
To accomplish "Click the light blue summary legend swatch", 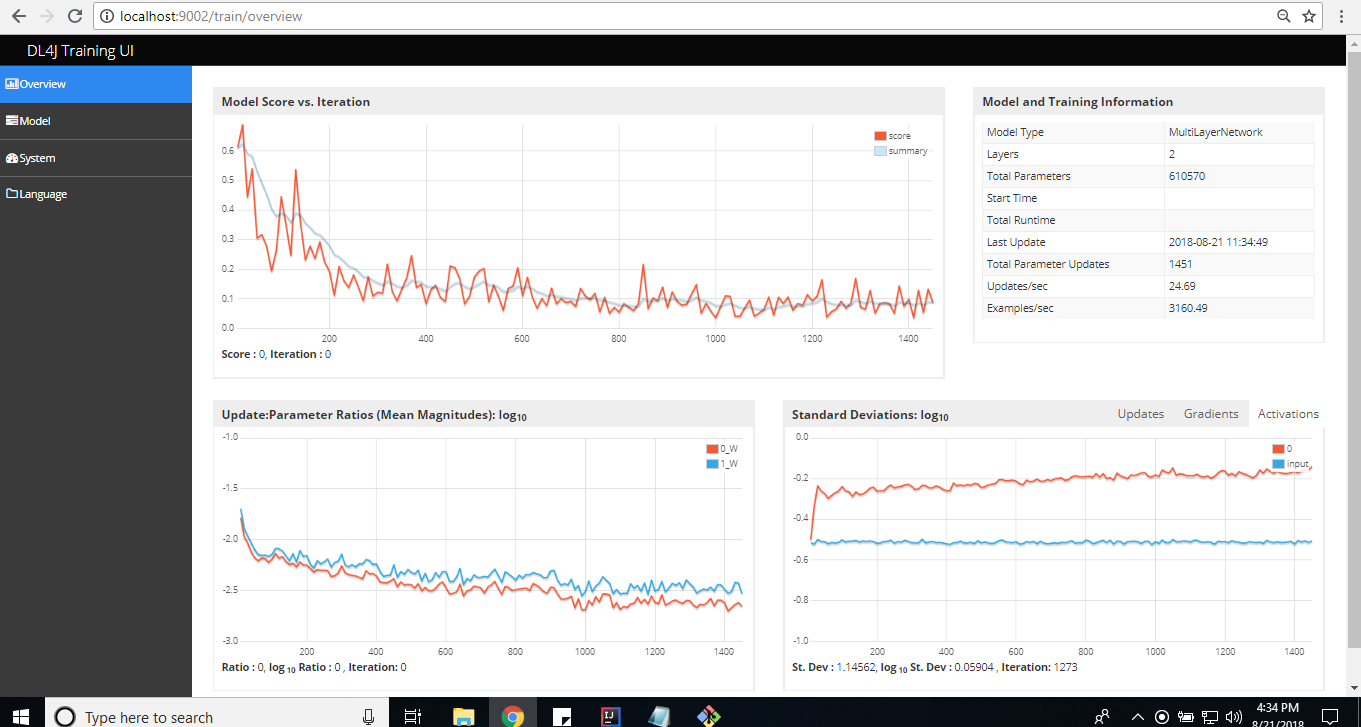I will 880,151.
